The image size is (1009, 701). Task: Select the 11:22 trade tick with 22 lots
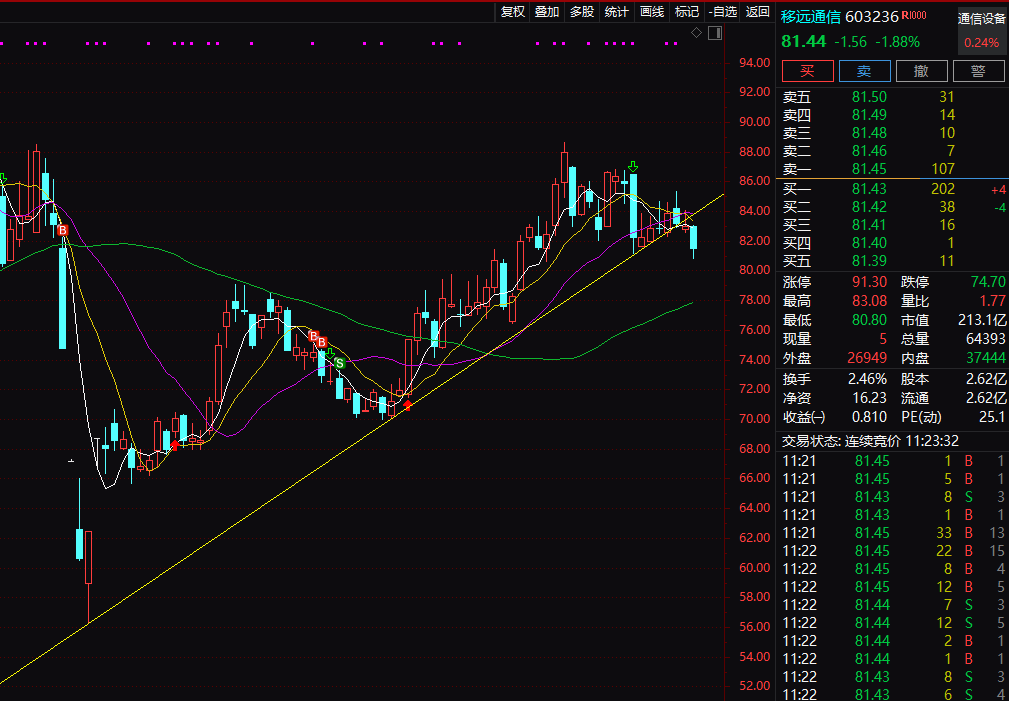892,550
